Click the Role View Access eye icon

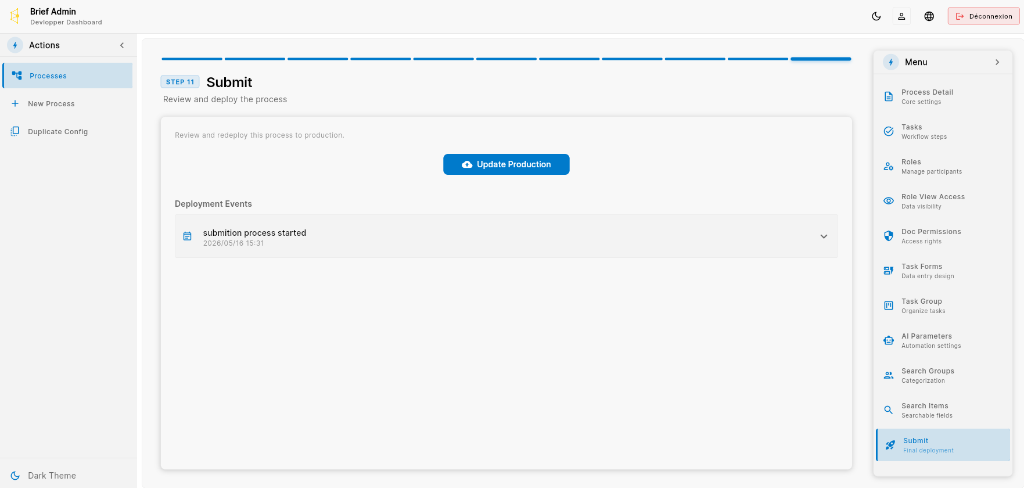(888, 201)
